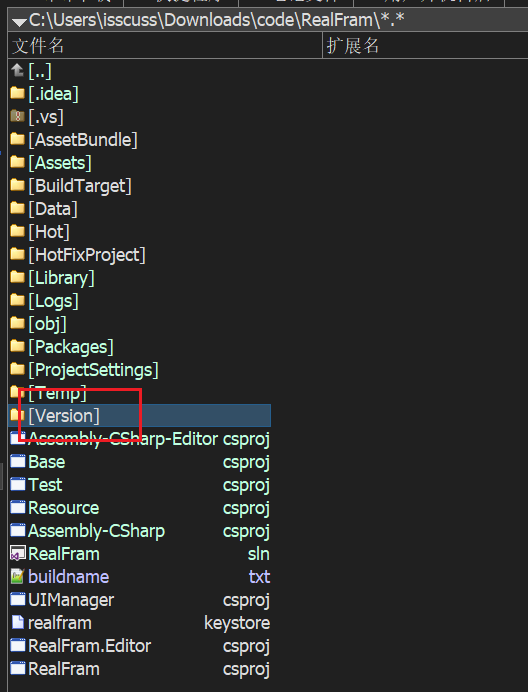Select the buildname txt file icon
The width and height of the screenshot is (528, 692).
click(17, 577)
